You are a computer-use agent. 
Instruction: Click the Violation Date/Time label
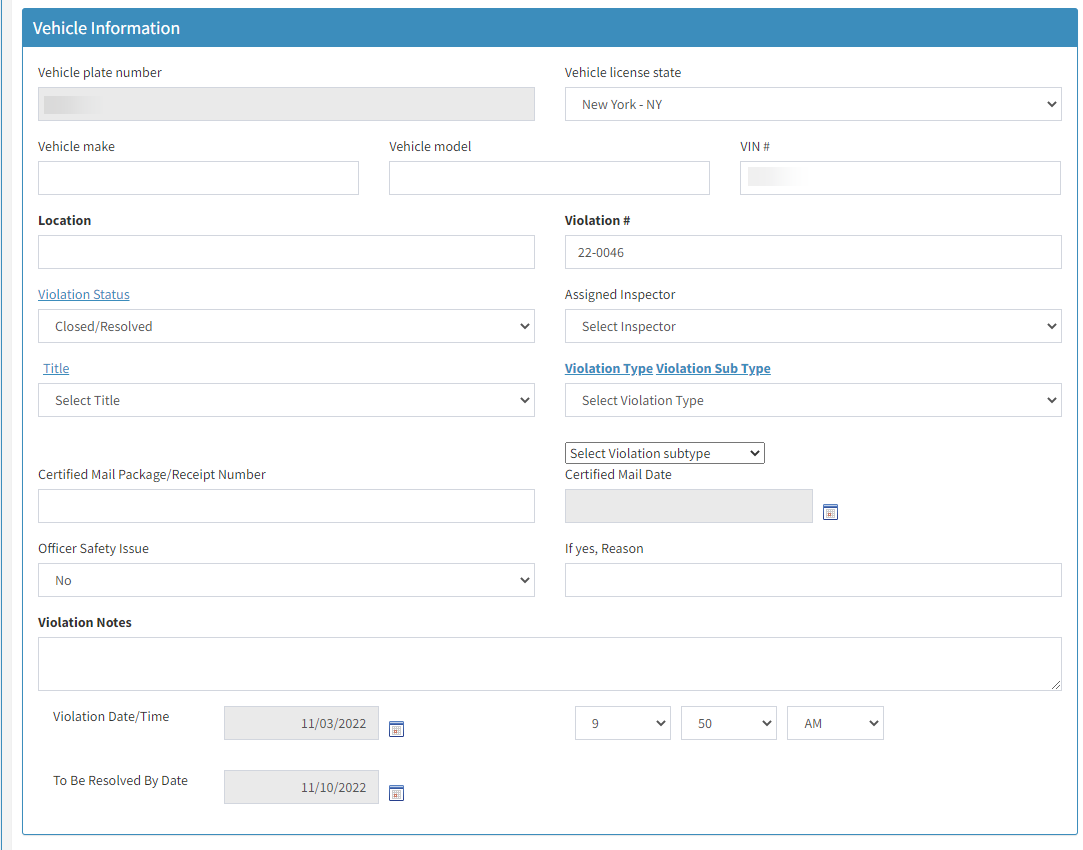(111, 716)
